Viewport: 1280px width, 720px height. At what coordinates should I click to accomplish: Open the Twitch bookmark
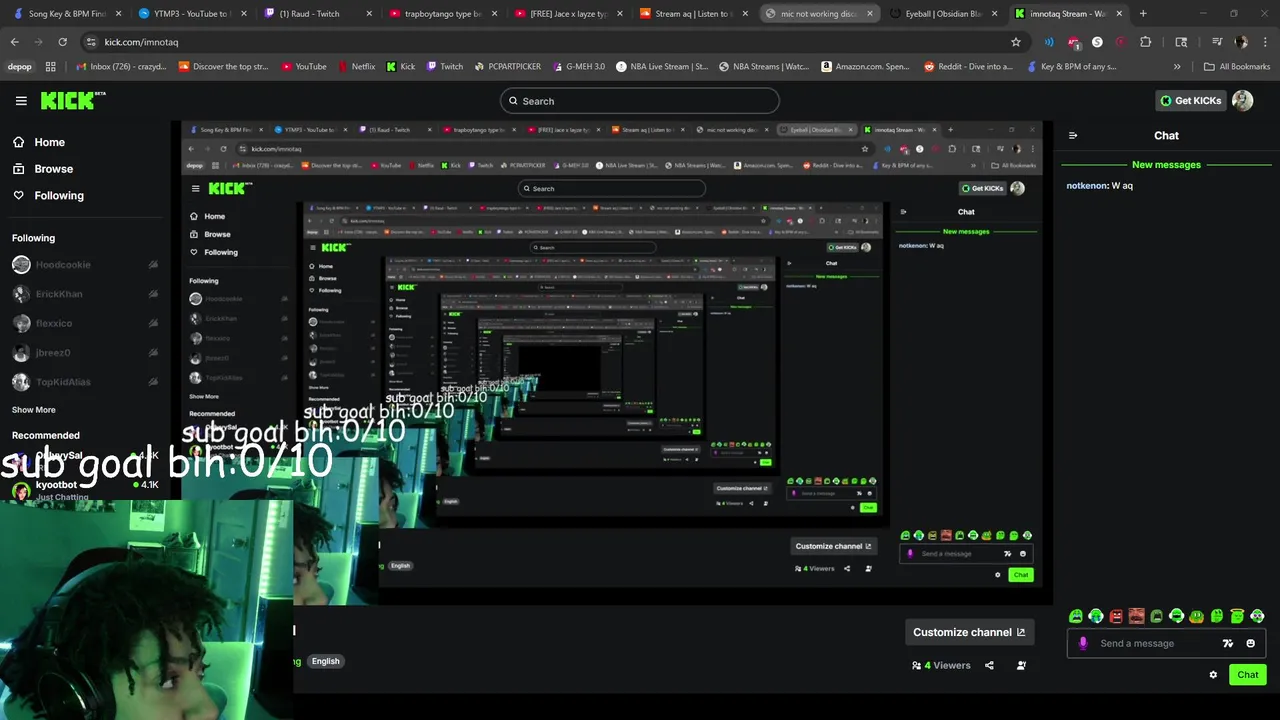(x=445, y=67)
